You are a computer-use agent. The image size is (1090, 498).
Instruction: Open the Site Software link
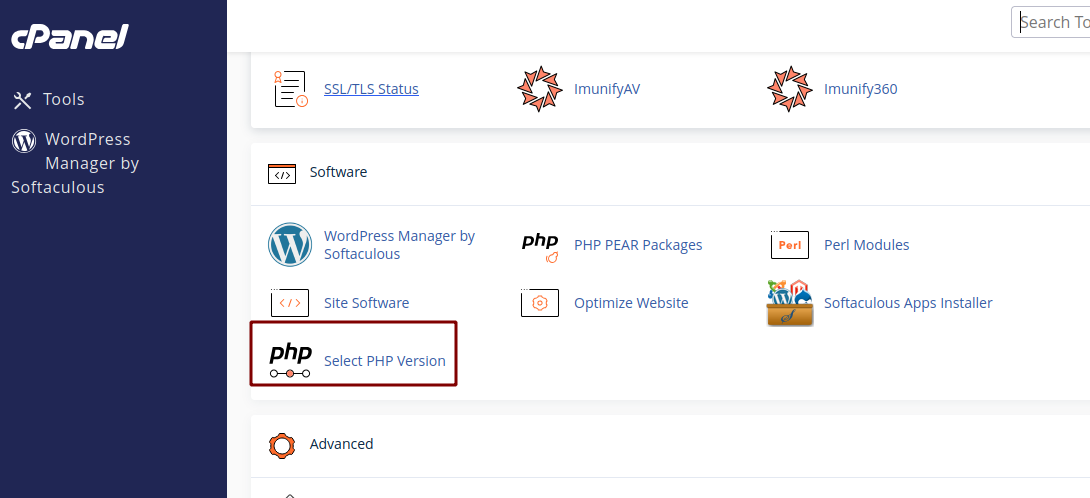[x=366, y=303]
